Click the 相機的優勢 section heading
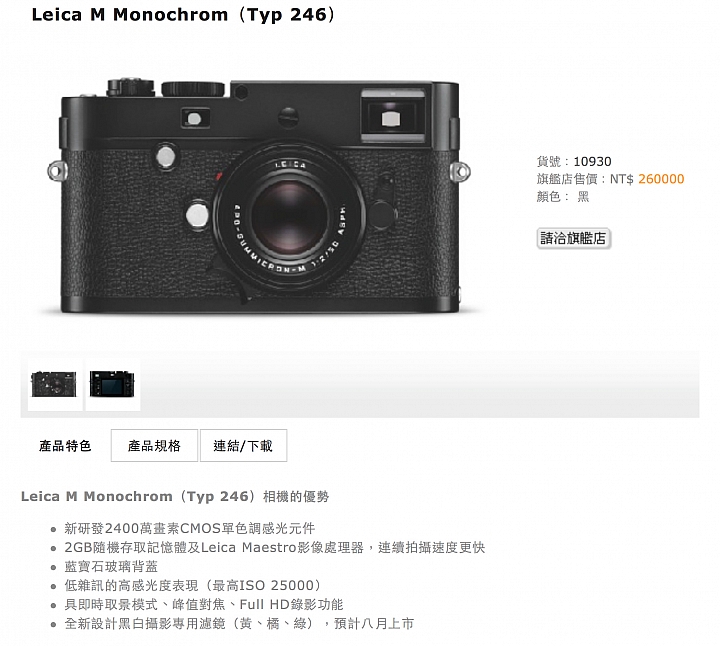This screenshot has width=720, height=646. point(175,497)
